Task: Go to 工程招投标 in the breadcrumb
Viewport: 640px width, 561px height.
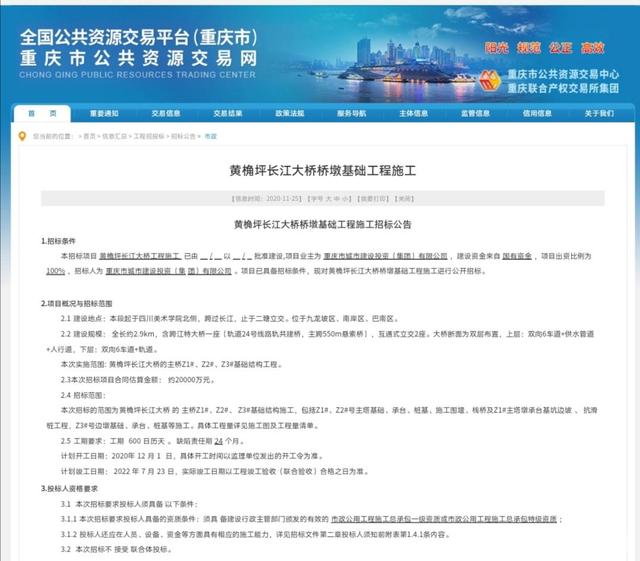Action: (149, 136)
